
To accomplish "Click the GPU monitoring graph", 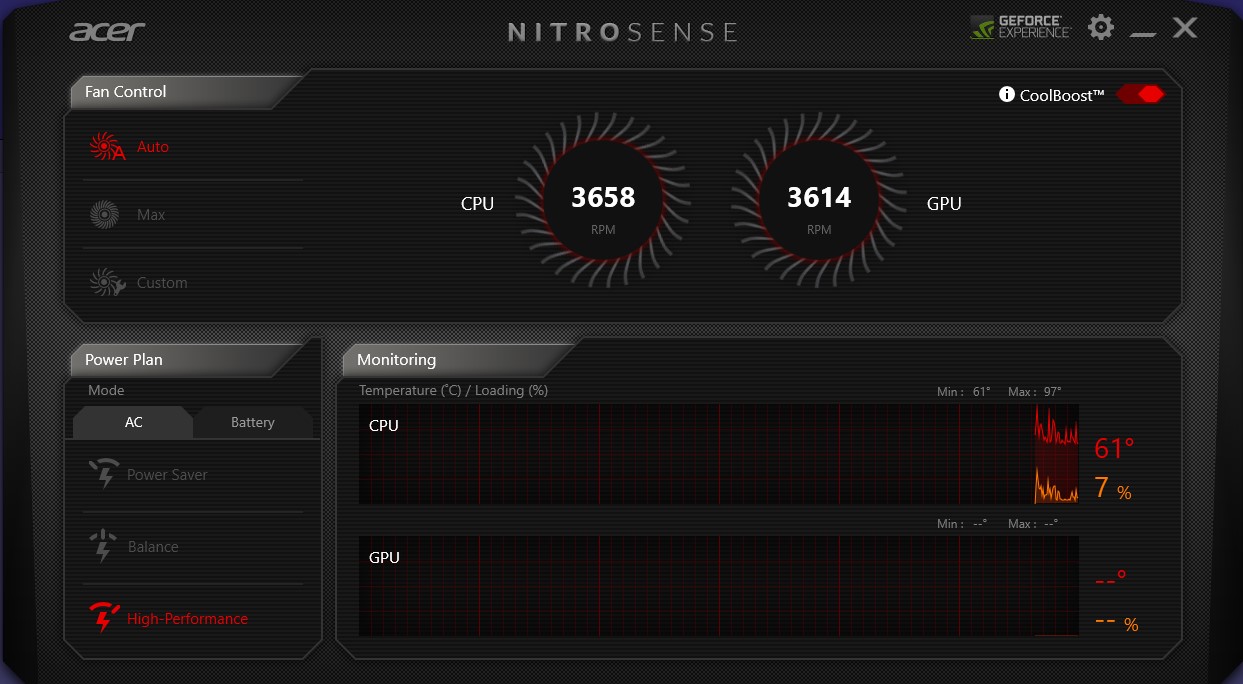I will click(x=719, y=586).
